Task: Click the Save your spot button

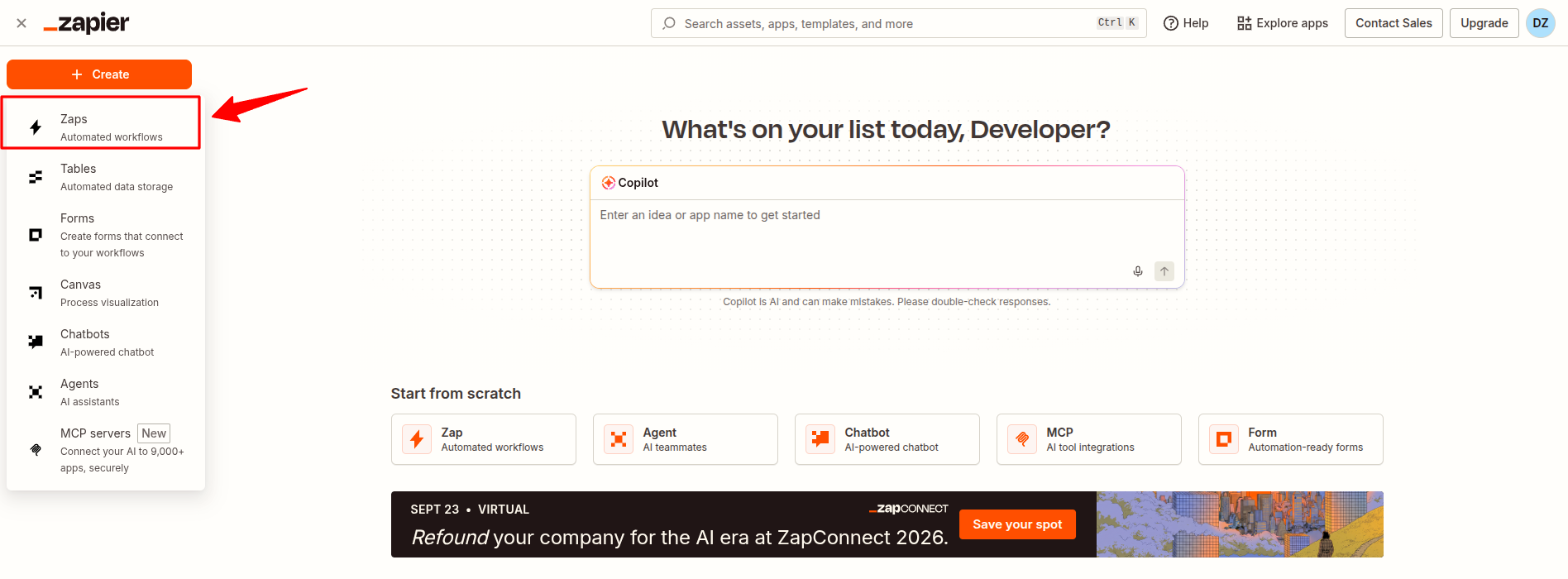Action: [1017, 524]
